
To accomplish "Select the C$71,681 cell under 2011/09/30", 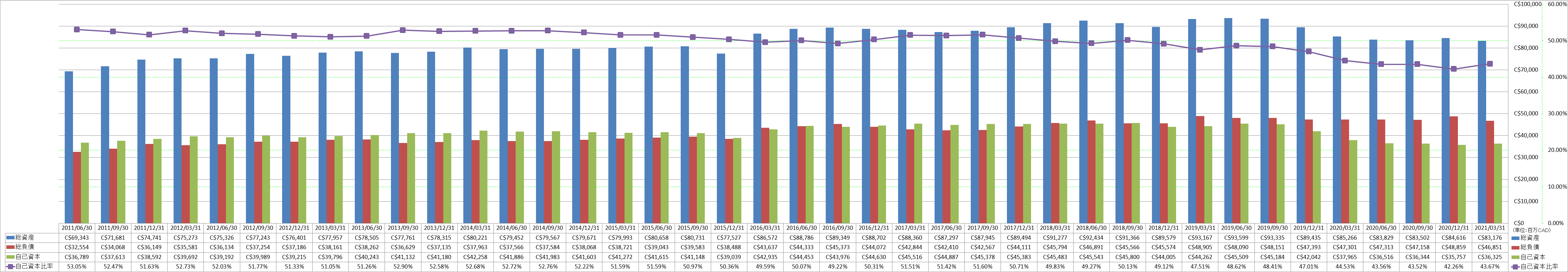I will 113,237.
